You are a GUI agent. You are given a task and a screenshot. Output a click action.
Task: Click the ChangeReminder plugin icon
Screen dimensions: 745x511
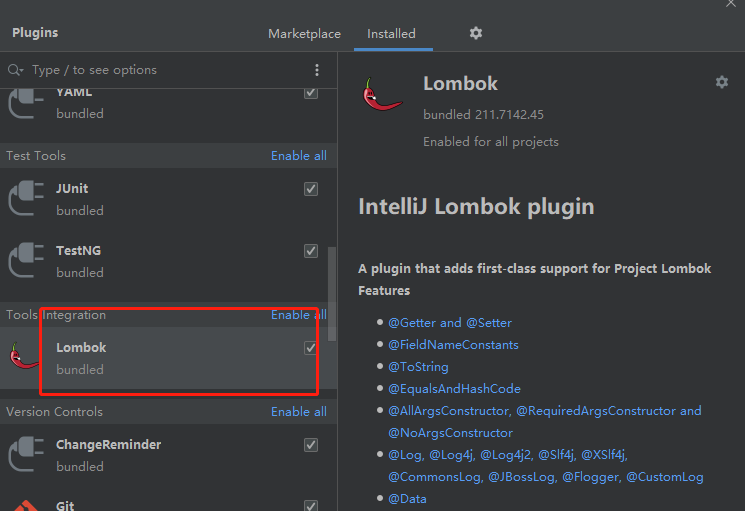coord(26,454)
